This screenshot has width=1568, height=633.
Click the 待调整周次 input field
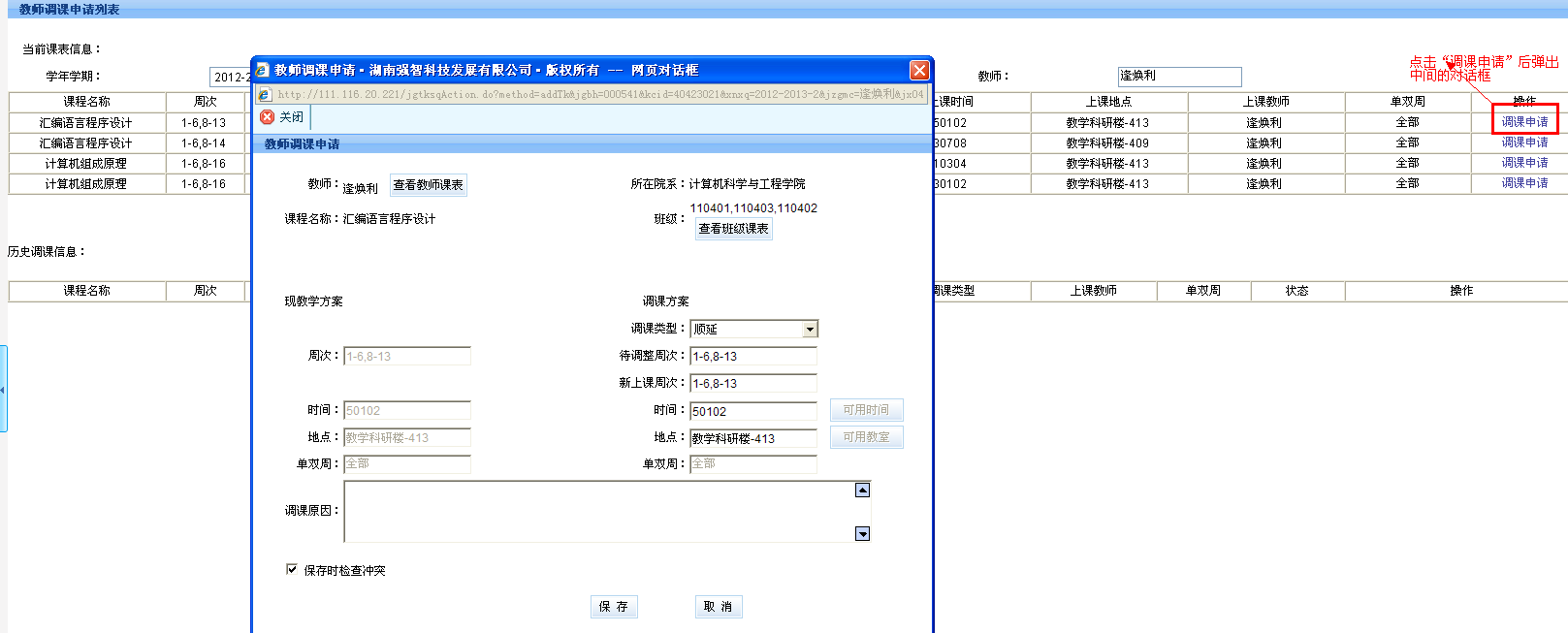point(752,357)
